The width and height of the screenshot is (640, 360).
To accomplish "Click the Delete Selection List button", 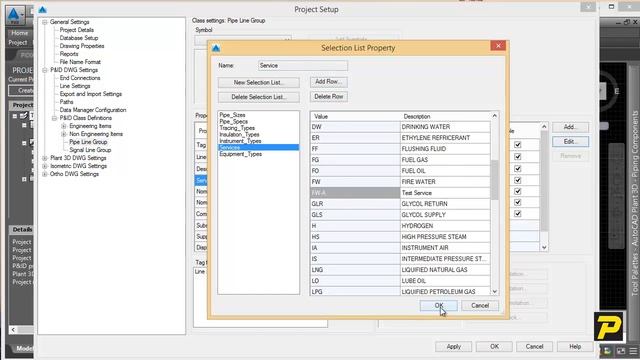I will 258,97.
